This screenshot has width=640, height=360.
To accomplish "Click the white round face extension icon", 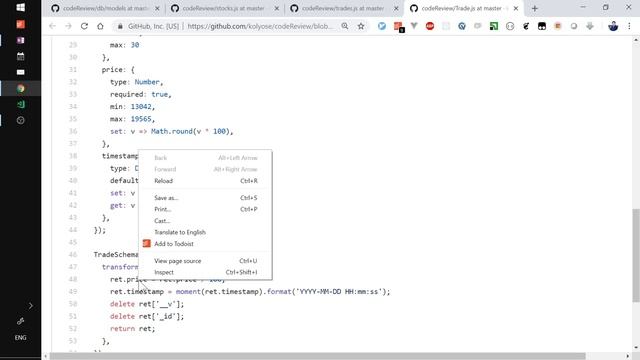I will coord(510,26).
